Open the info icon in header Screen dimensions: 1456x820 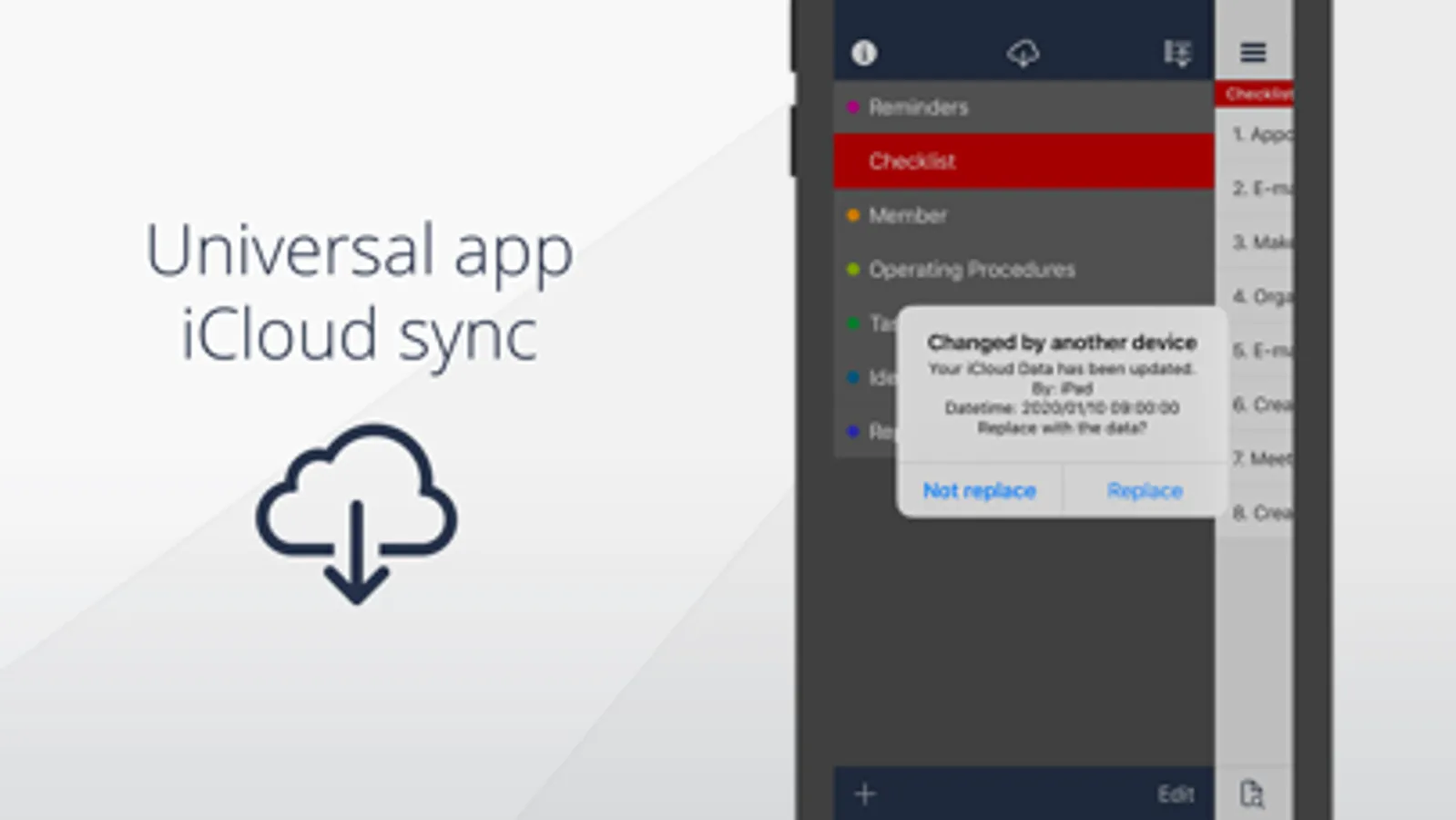click(863, 53)
